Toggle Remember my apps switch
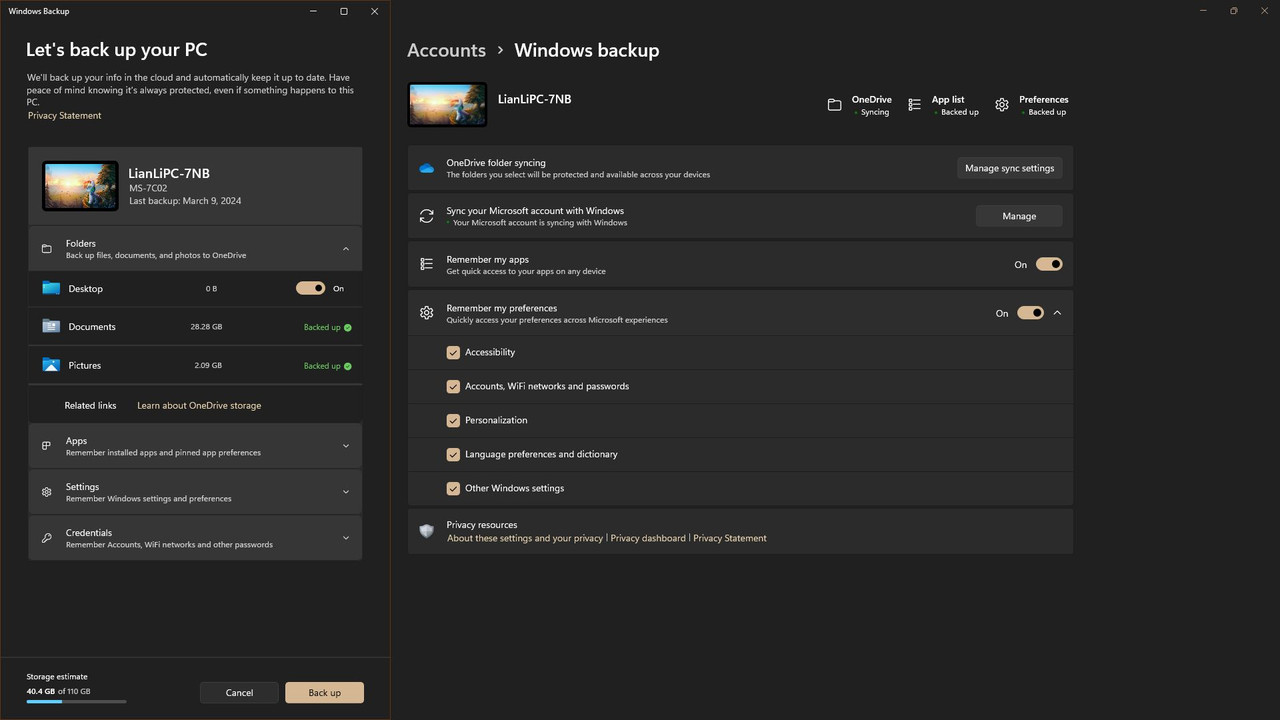Image resolution: width=1280 pixels, height=720 pixels. [x=1049, y=264]
